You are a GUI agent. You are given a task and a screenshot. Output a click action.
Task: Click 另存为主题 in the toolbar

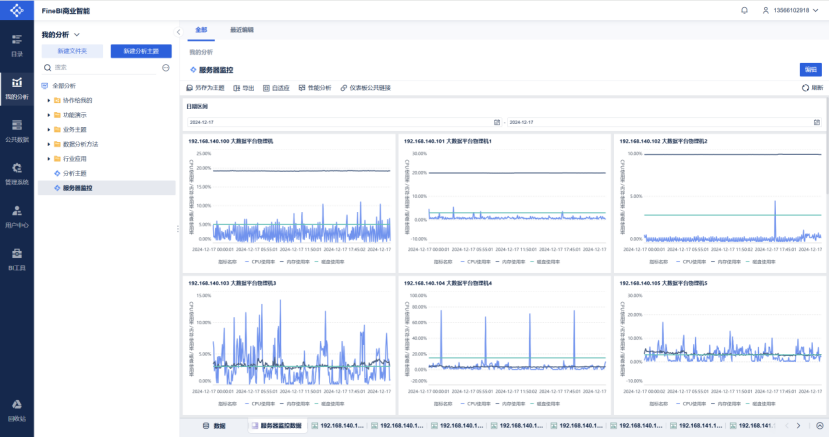click(206, 88)
